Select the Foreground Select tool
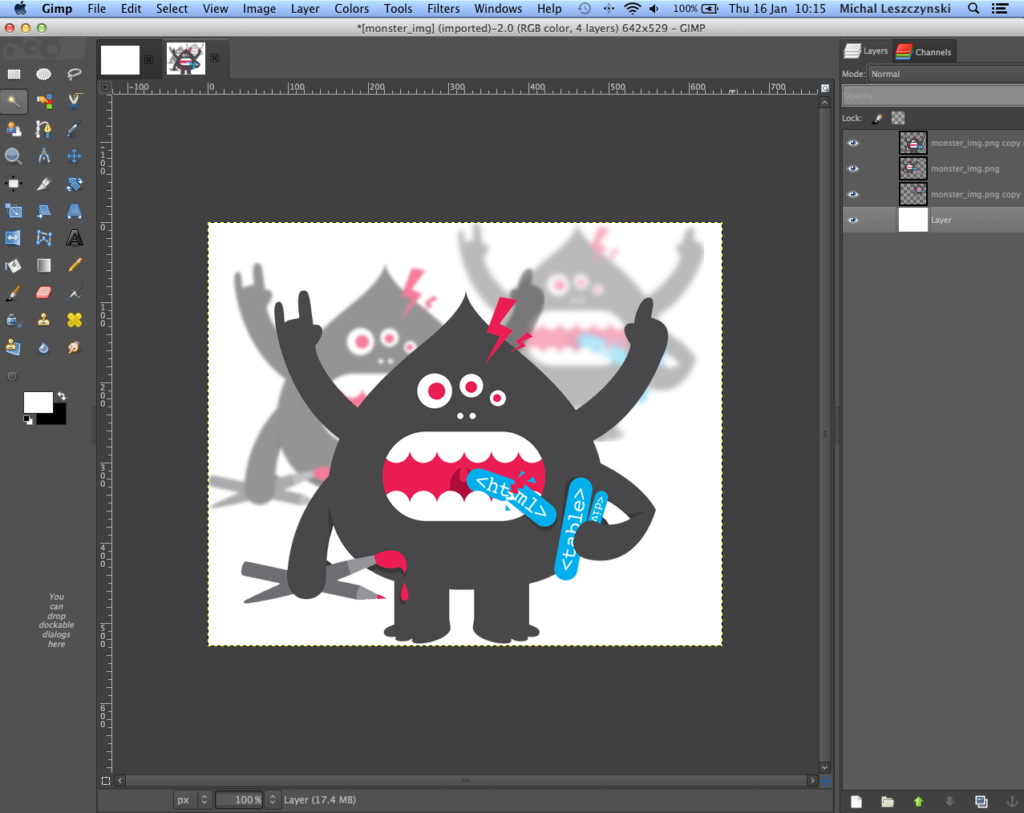Viewport: 1024px width, 813px height. click(x=13, y=129)
